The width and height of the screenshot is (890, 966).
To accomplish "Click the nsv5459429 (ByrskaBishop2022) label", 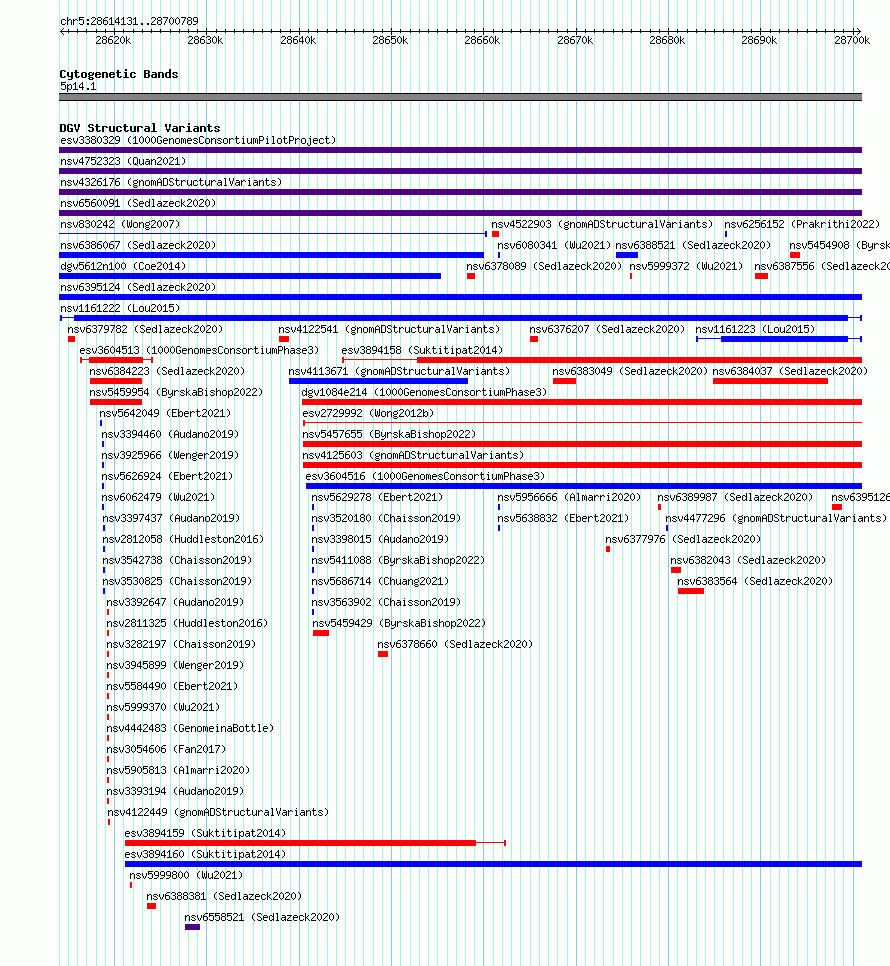I will tap(398, 623).
